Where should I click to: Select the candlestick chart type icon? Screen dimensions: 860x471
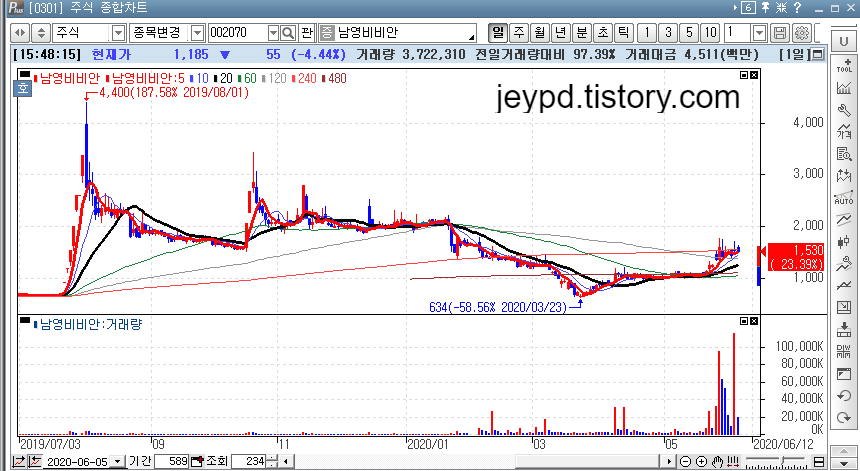click(844, 242)
